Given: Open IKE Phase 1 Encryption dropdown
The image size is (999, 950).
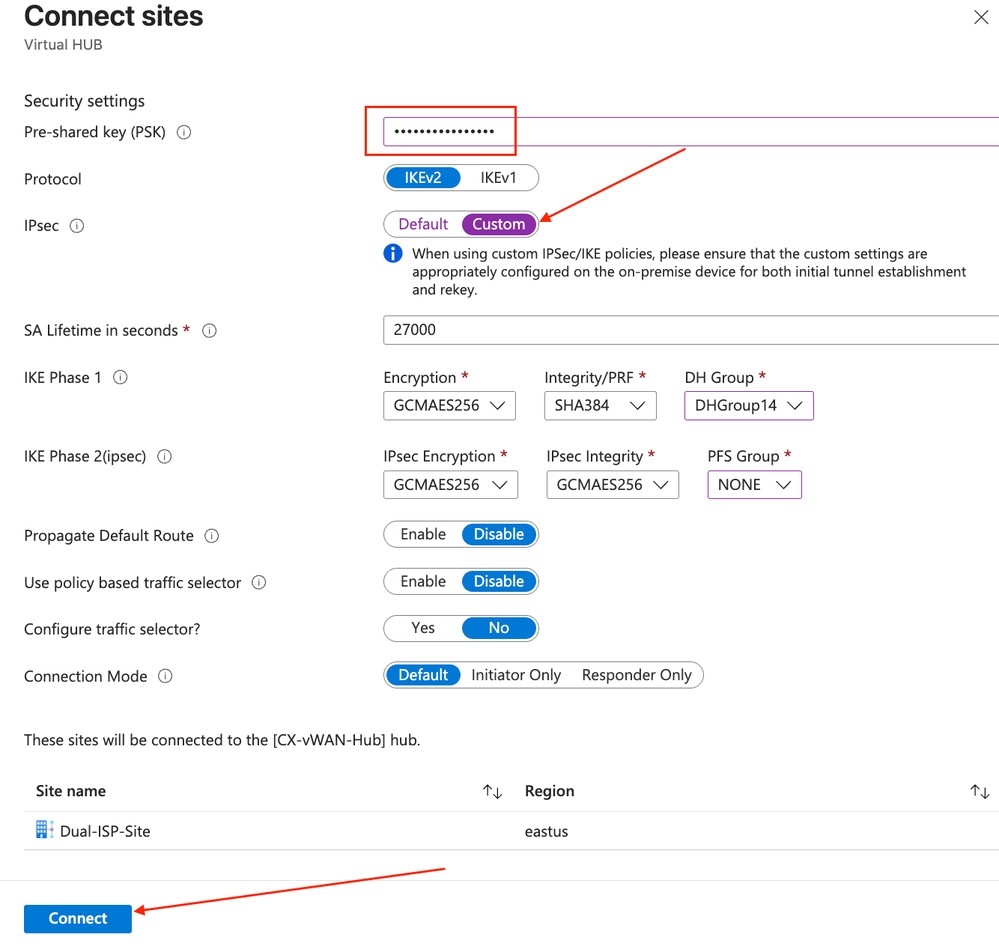Looking at the screenshot, I should pyautogui.click(x=449, y=406).
